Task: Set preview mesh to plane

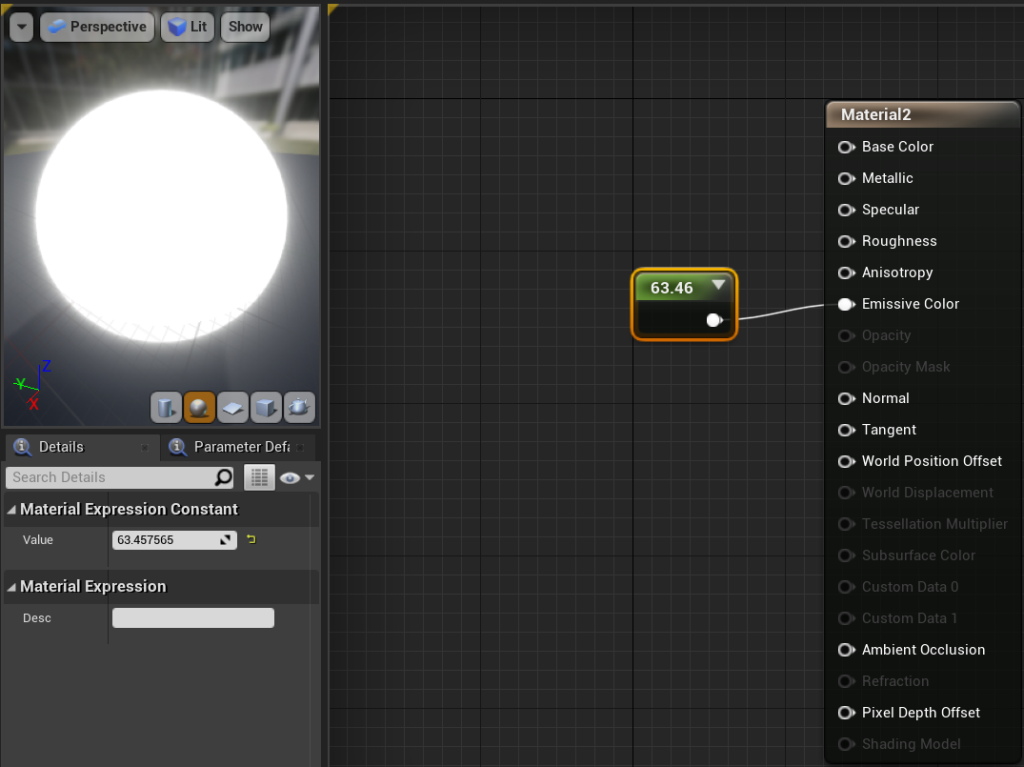Action: click(232, 407)
